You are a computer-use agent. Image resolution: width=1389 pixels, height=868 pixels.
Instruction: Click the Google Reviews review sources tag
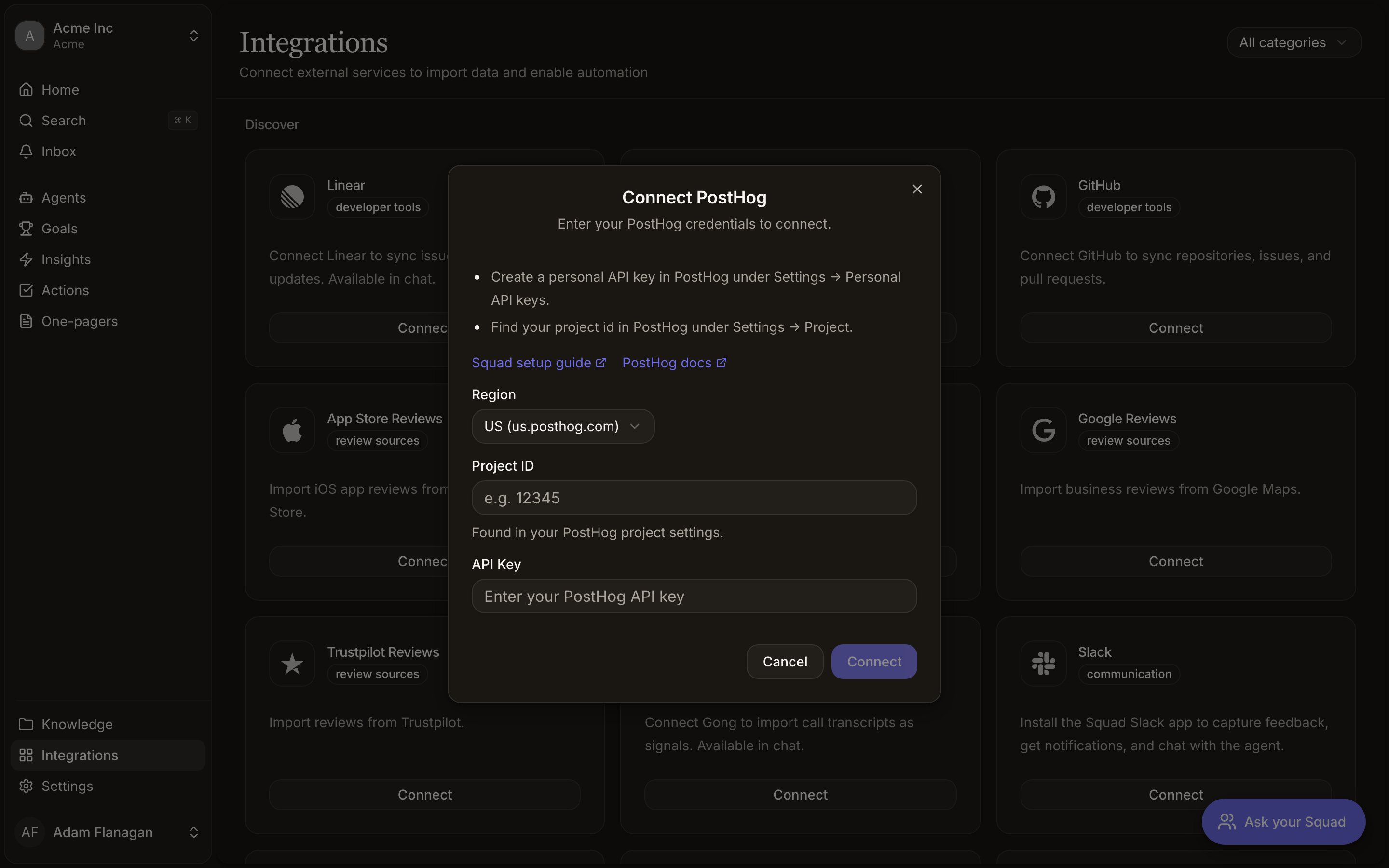1128,440
